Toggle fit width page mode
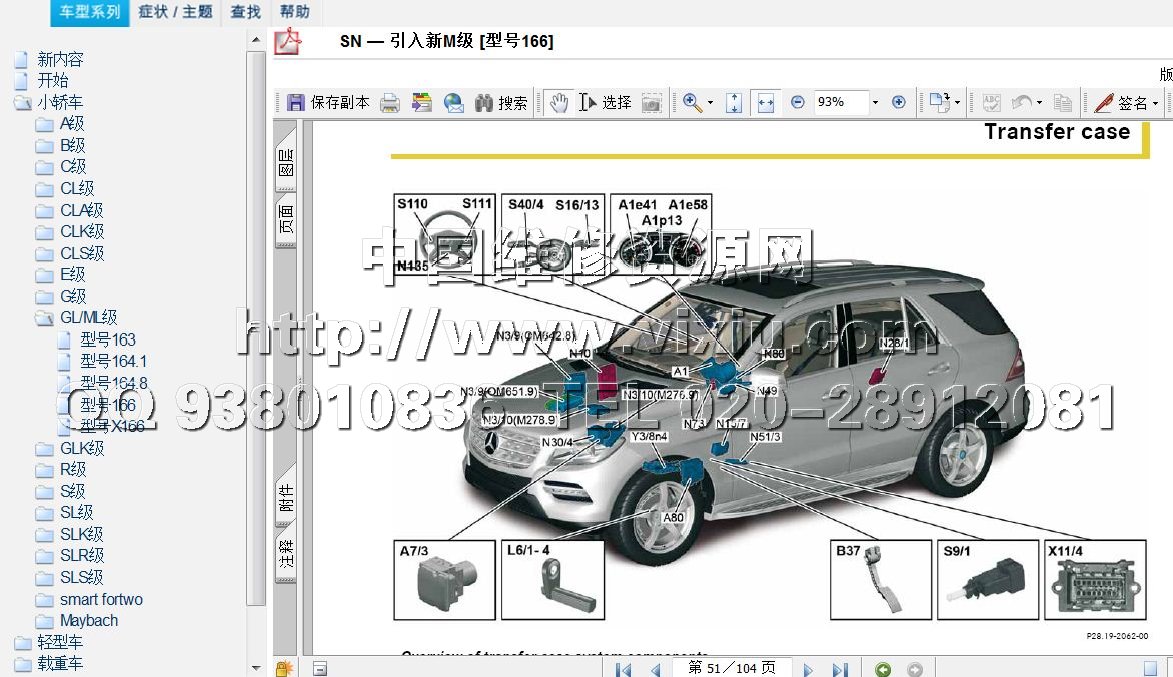Viewport: 1173px width, 677px height. tap(765, 102)
